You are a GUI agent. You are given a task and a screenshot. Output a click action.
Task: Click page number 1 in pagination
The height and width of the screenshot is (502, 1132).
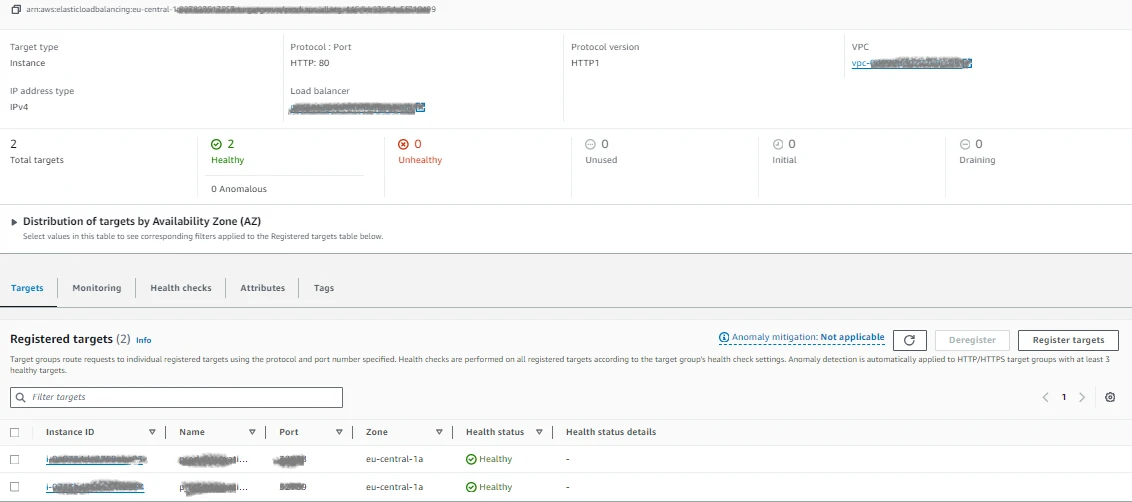point(1063,397)
